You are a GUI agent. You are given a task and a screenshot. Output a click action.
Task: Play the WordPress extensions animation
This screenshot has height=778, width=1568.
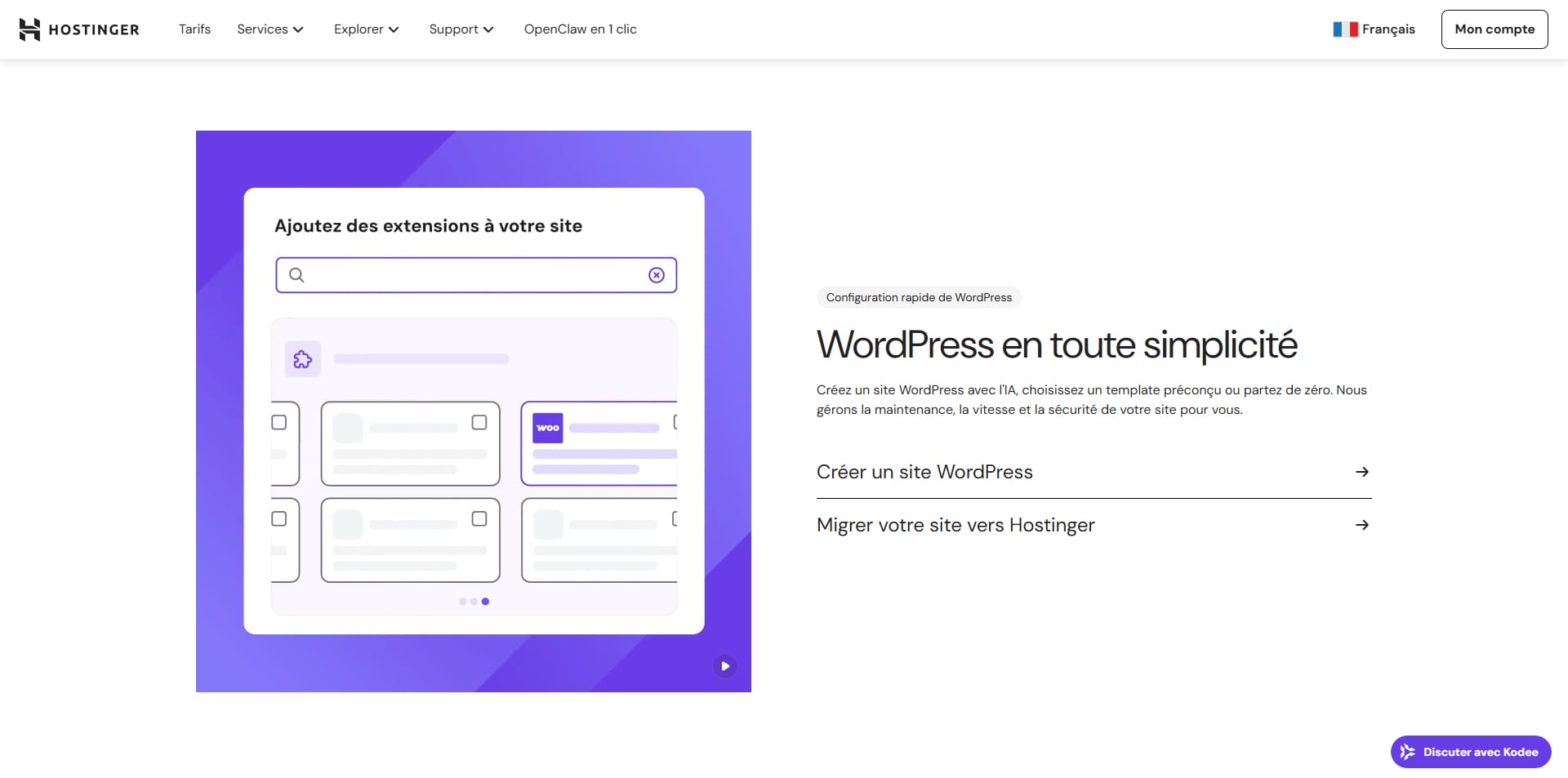(x=725, y=666)
